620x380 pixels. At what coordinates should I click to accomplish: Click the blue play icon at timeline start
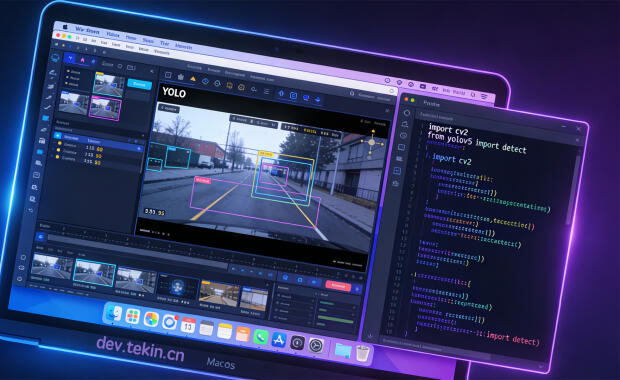click(x=40, y=236)
